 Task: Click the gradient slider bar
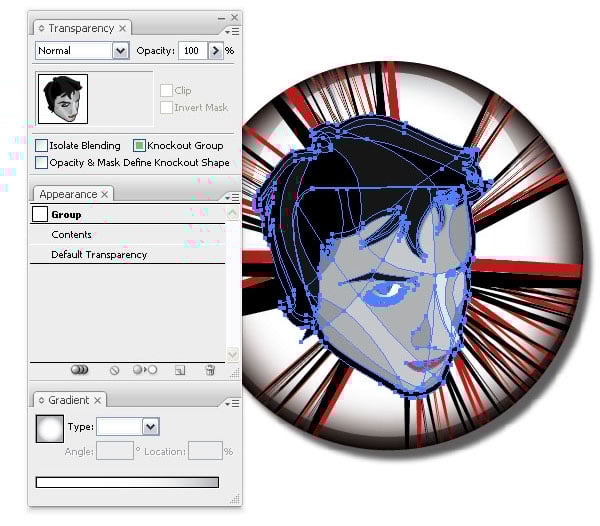pos(126,482)
